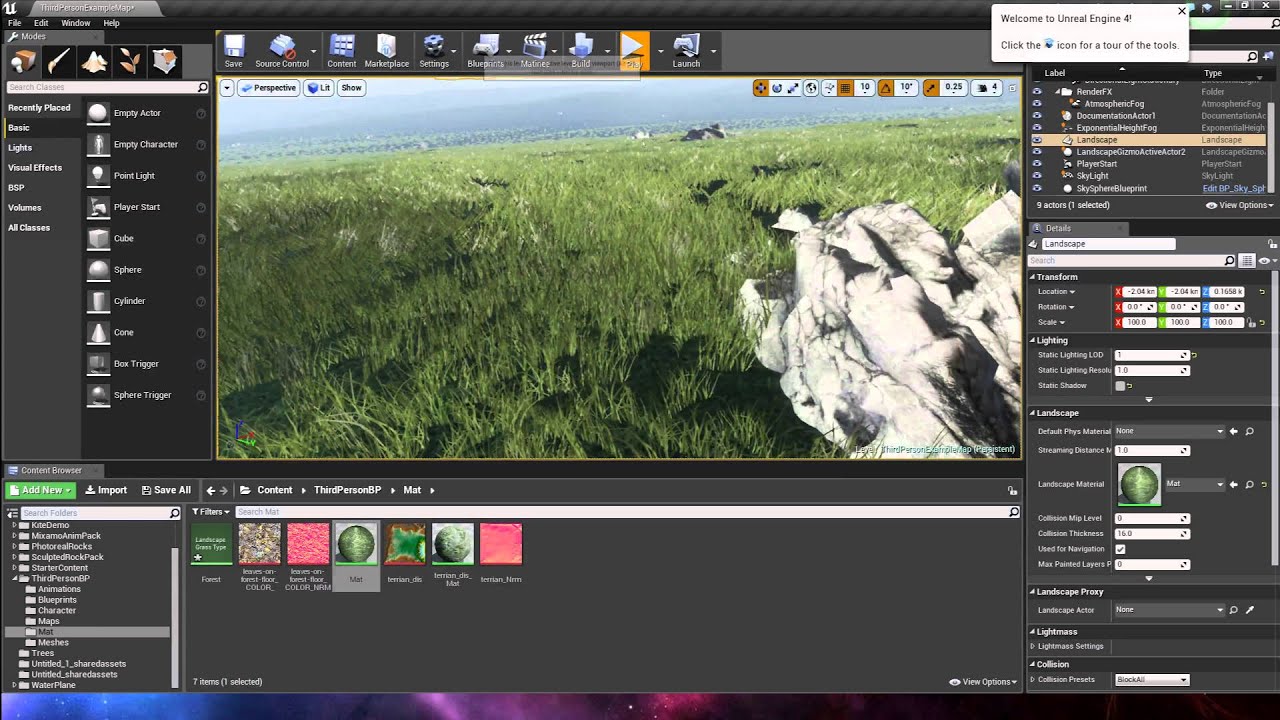Click the Show button in viewport
Viewport: 1280px width, 720px height.
[x=352, y=88]
